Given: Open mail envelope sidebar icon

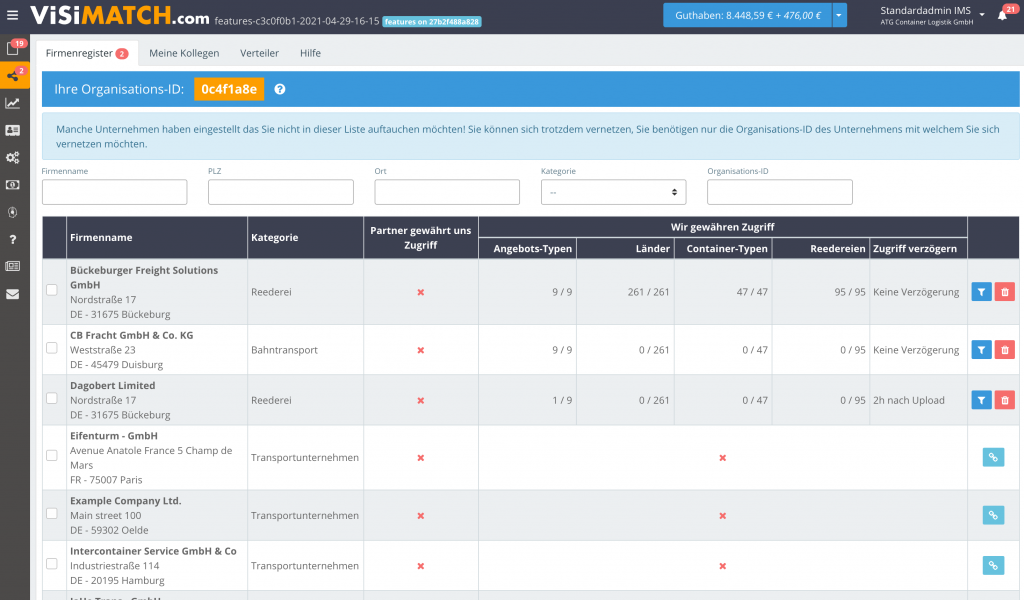Looking at the screenshot, I should click(12, 294).
